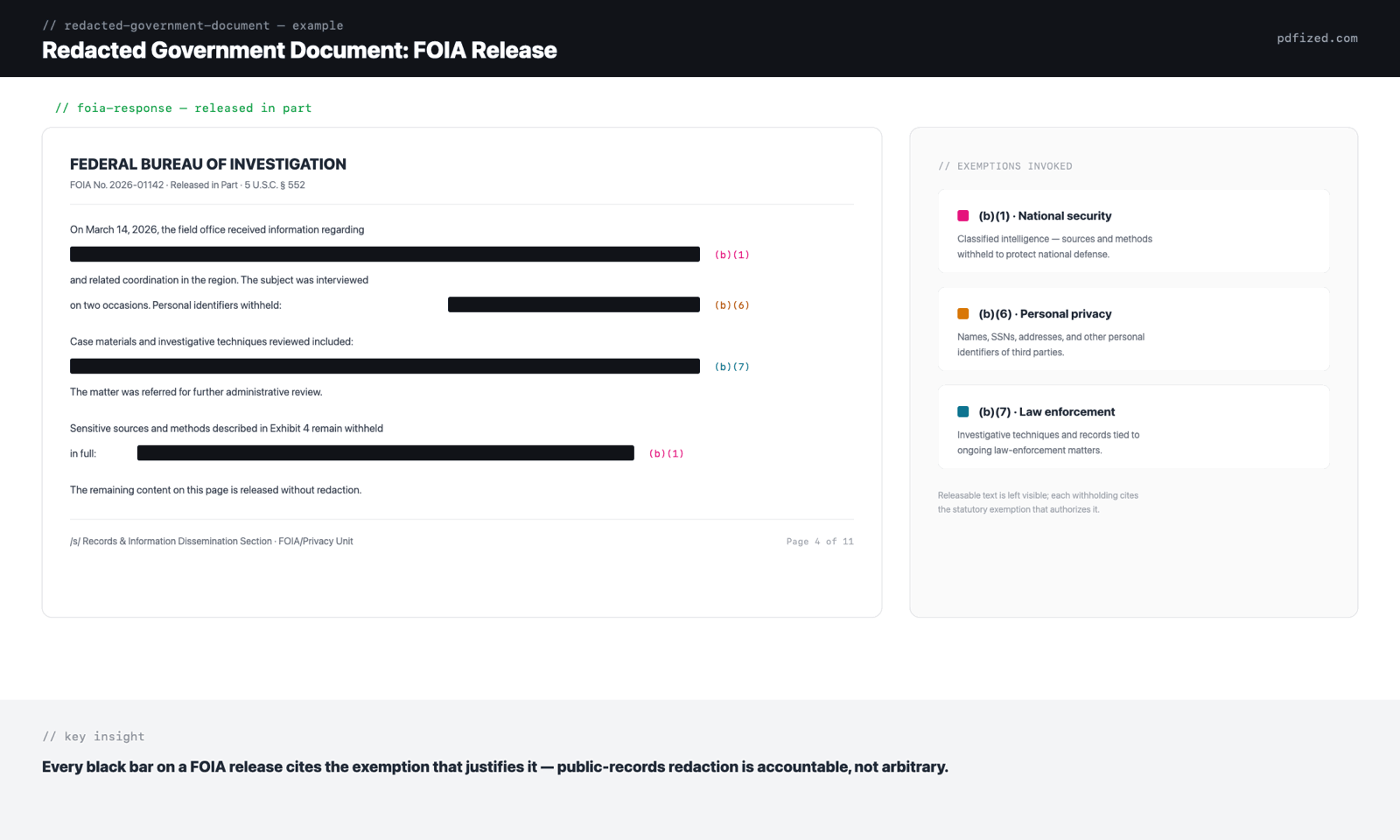Click the orange (b)(6) Personal privacy swatch
This screenshot has height=840, width=1400.
[962, 313]
